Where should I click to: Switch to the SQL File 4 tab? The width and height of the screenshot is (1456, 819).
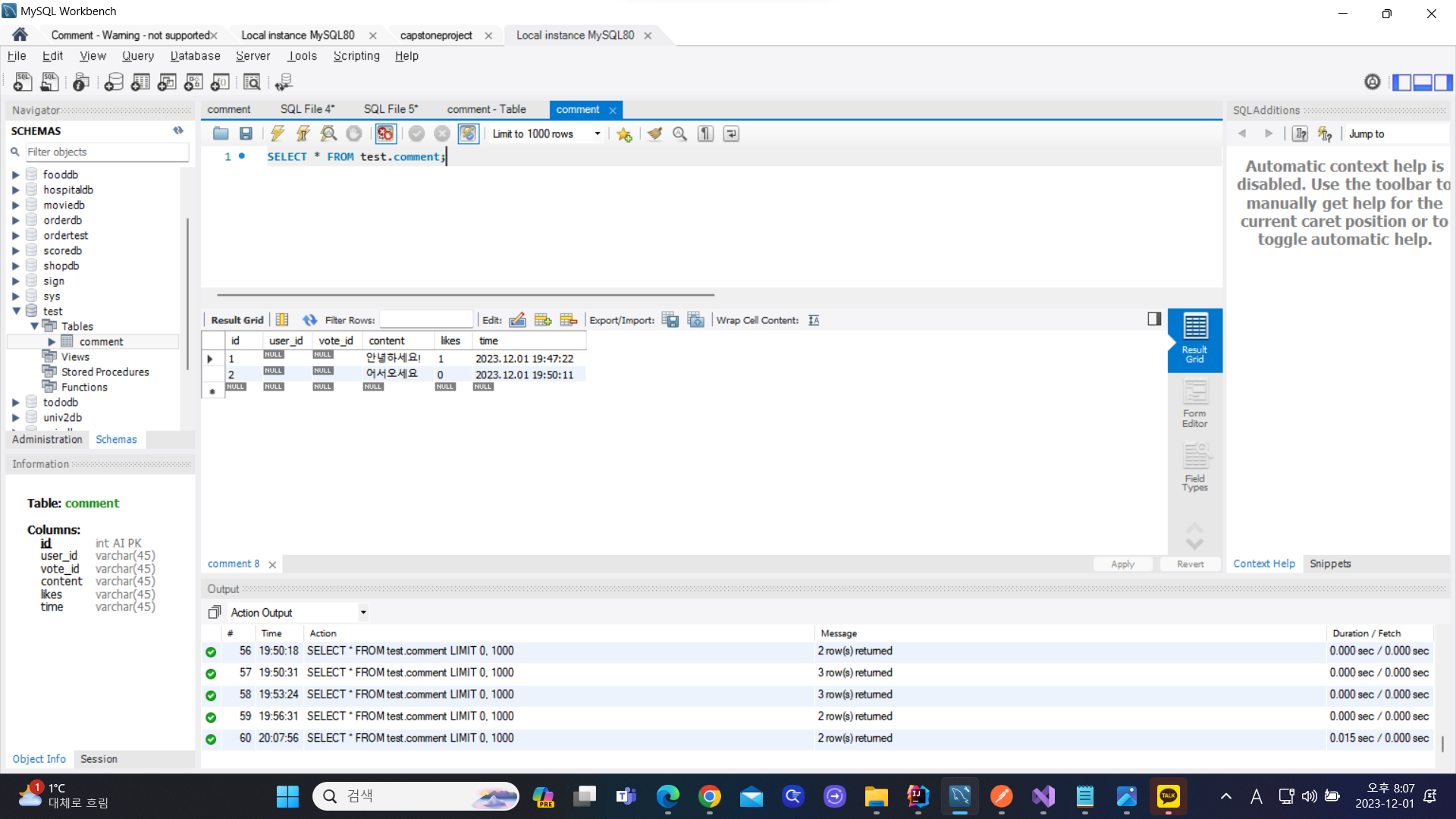pos(307,109)
